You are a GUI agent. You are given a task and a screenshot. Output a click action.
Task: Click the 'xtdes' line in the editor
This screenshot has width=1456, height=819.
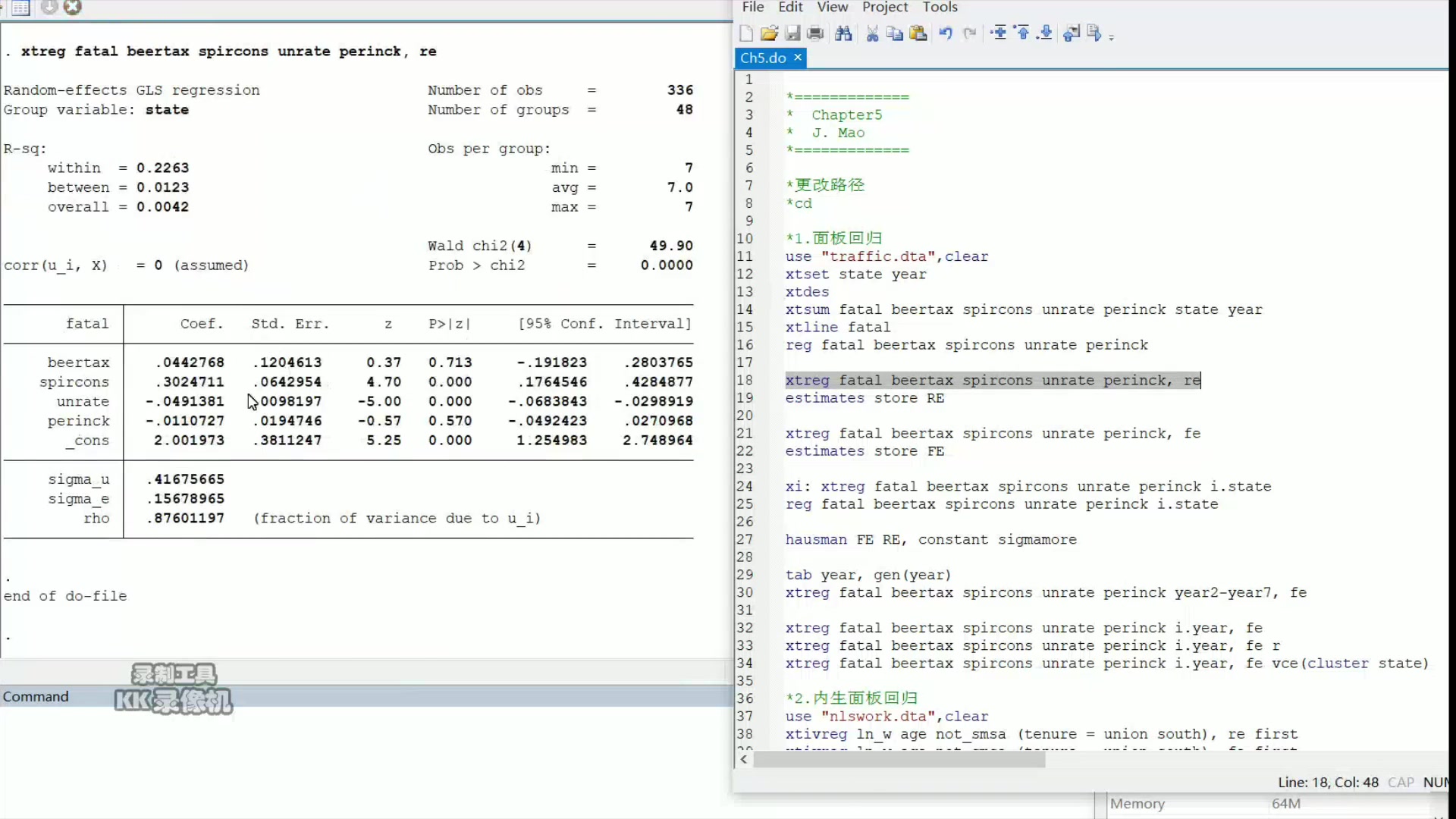807,292
